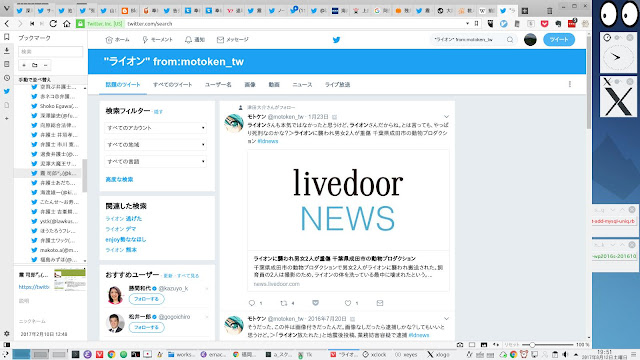
Task: Open the address bar history dropdown arrow
Action: (467, 24)
